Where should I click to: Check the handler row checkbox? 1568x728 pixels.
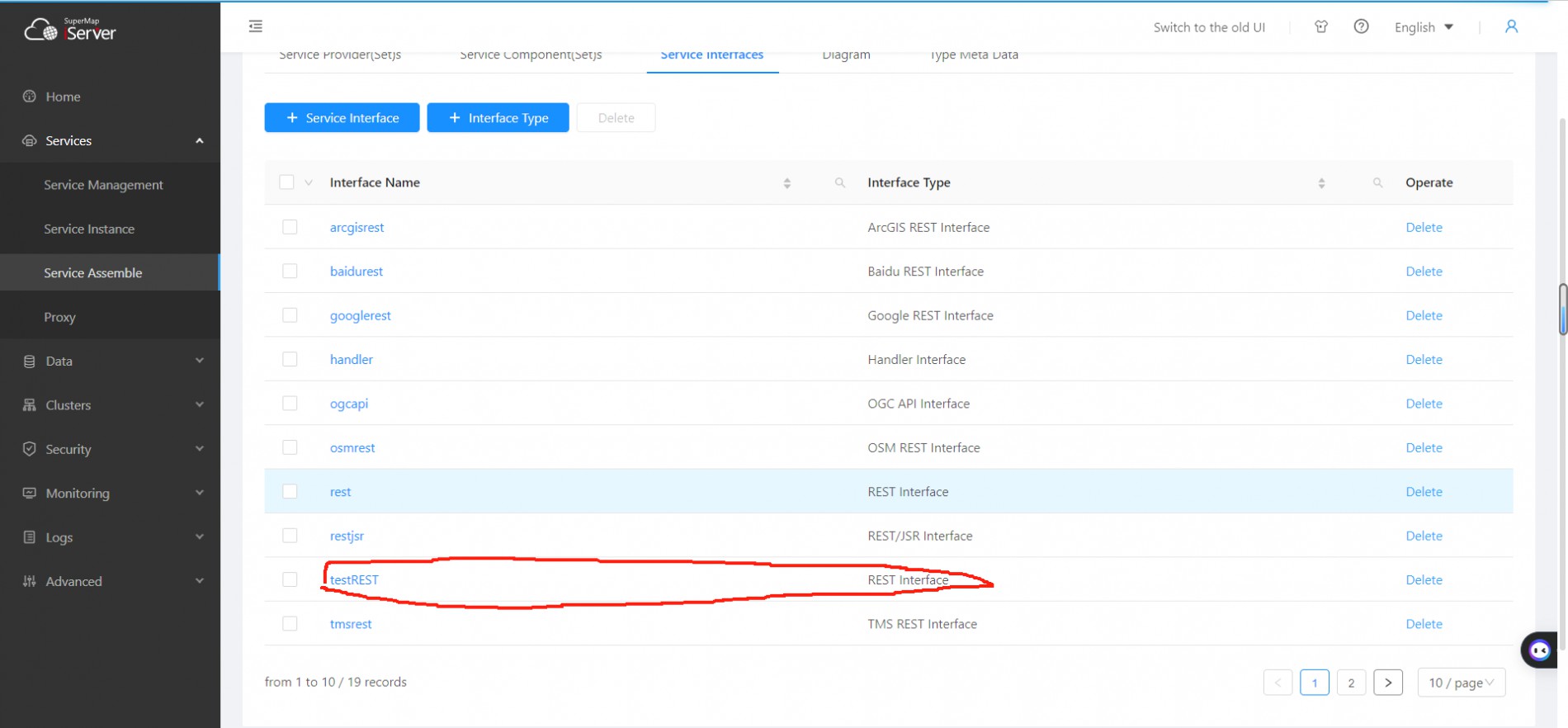coord(290,359)
